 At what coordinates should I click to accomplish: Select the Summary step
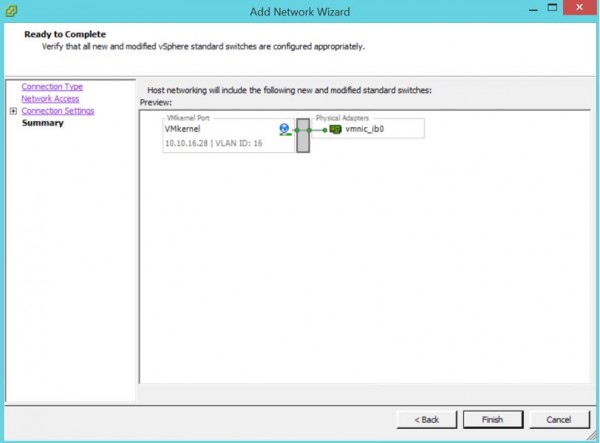coord(43,123)
